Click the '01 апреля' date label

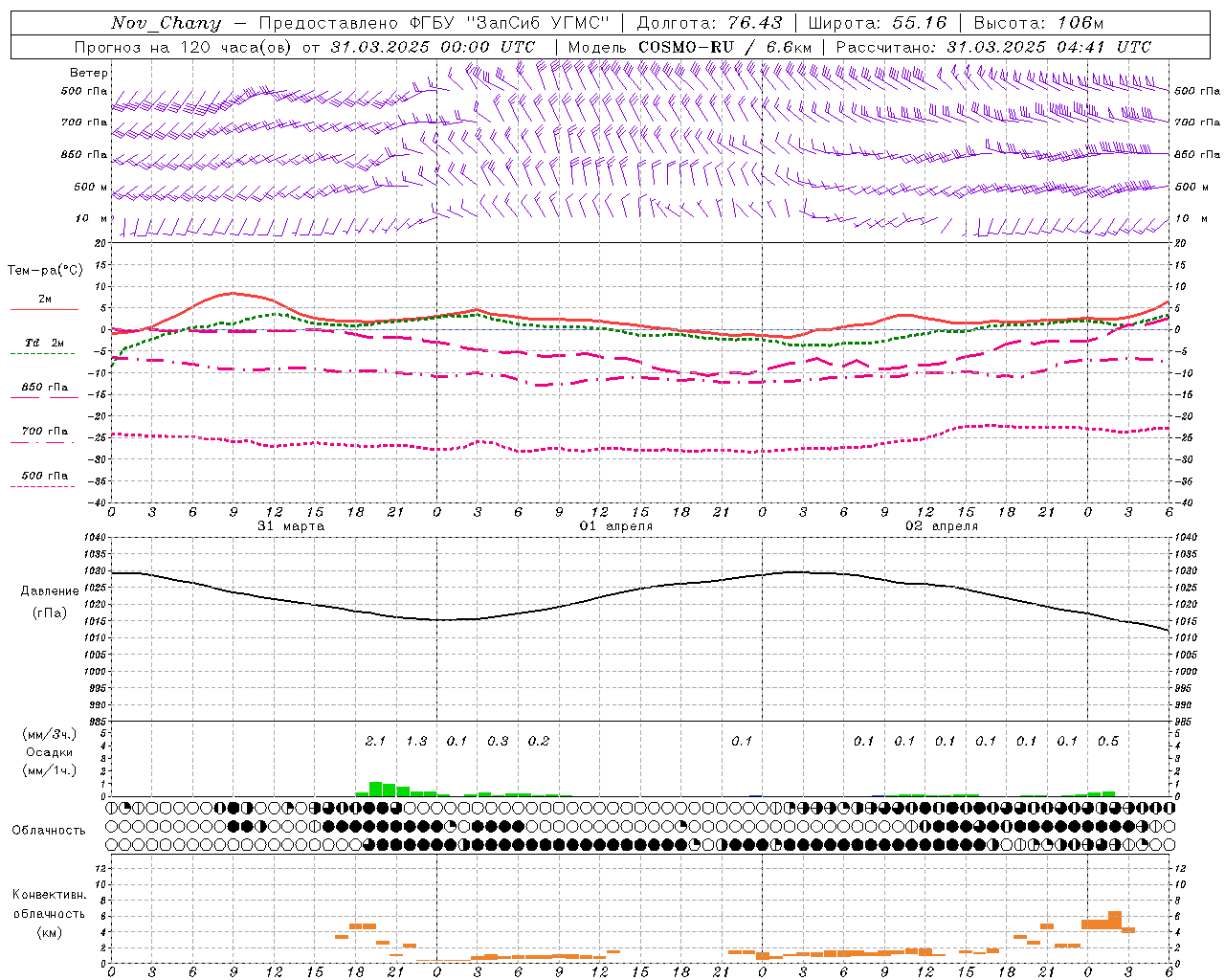(616, 526)
